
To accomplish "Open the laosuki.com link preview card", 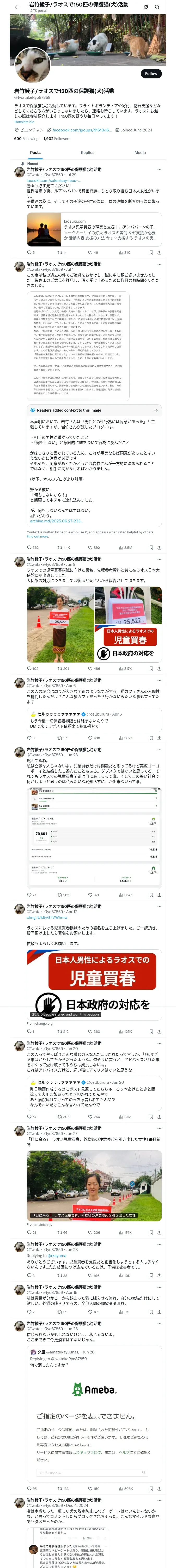I will point(94,229).
